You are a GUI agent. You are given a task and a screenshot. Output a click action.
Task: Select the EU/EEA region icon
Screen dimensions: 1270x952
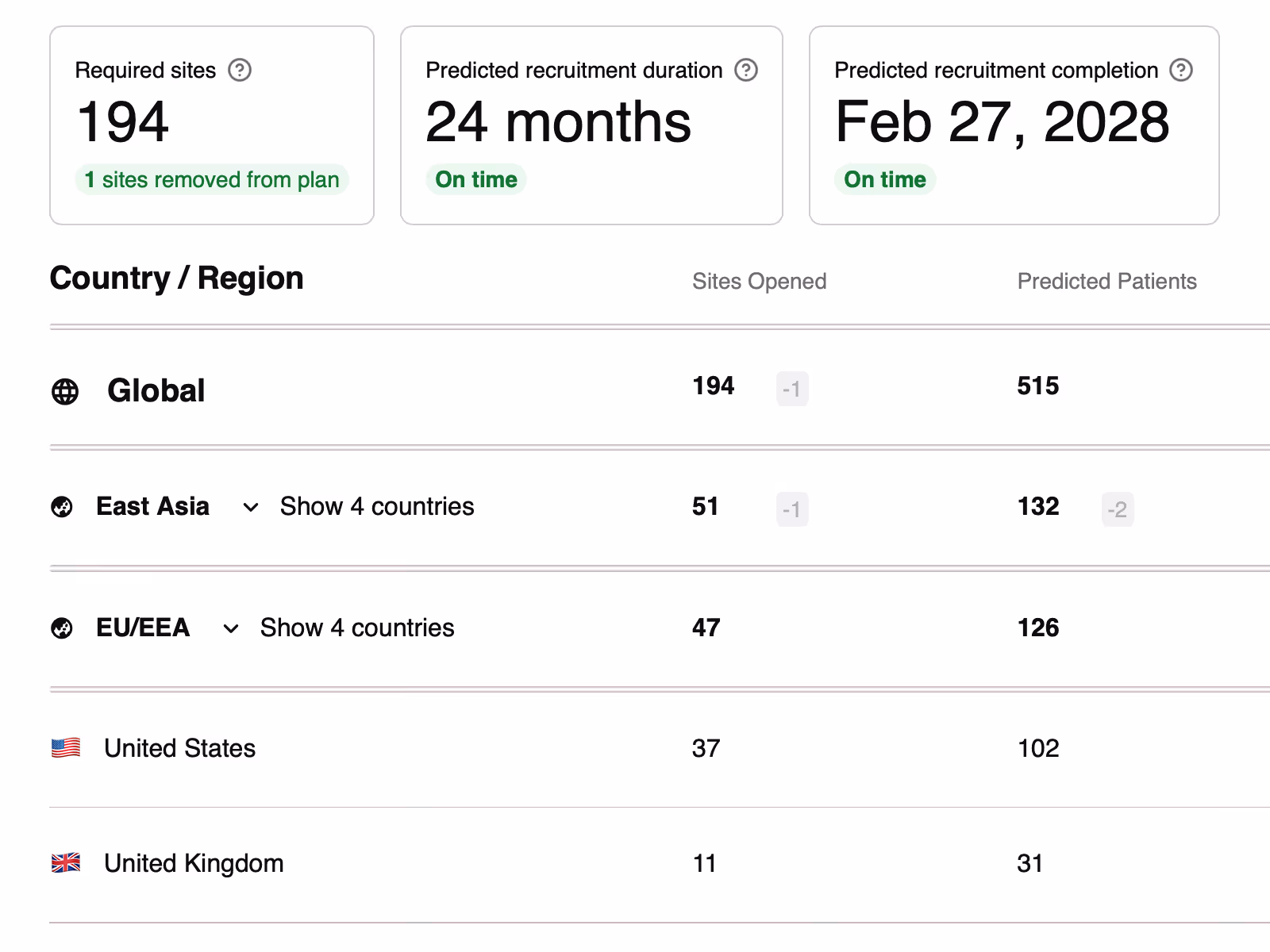tap(62, 628)
